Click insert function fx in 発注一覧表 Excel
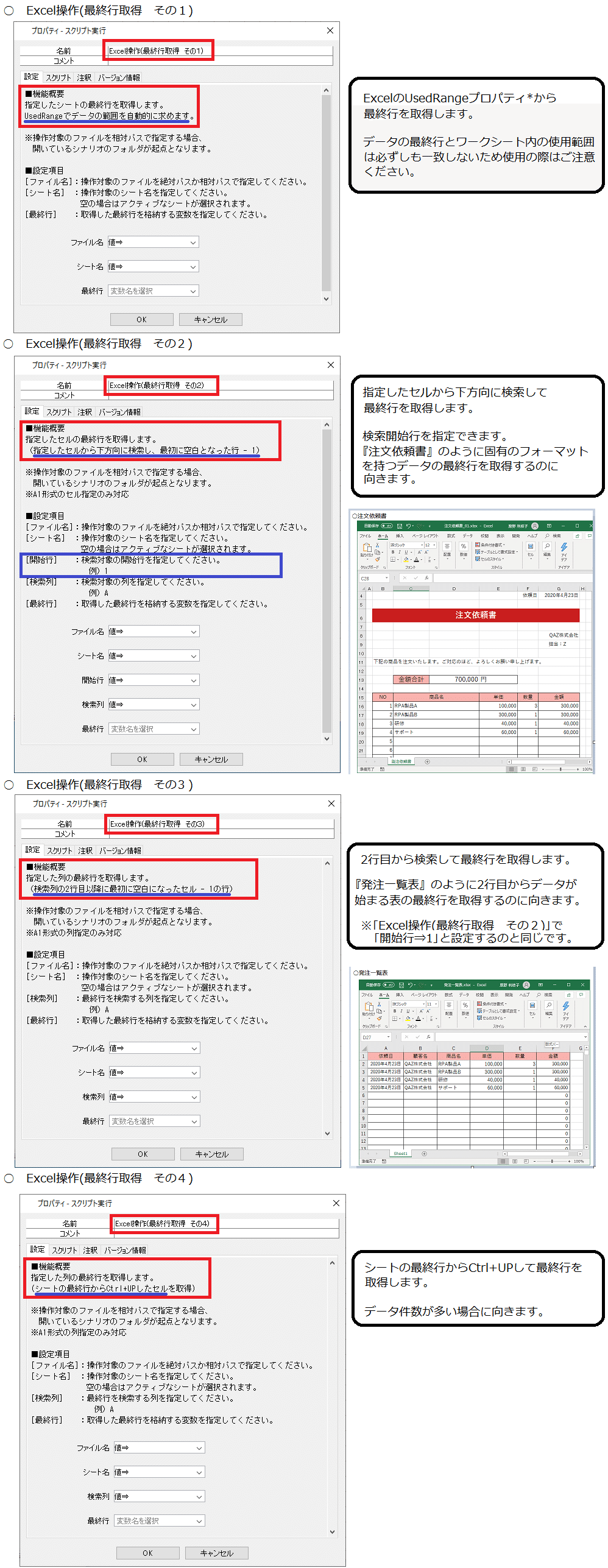The height and width of the screenshot is (1568, 608). coord(428,1037)
